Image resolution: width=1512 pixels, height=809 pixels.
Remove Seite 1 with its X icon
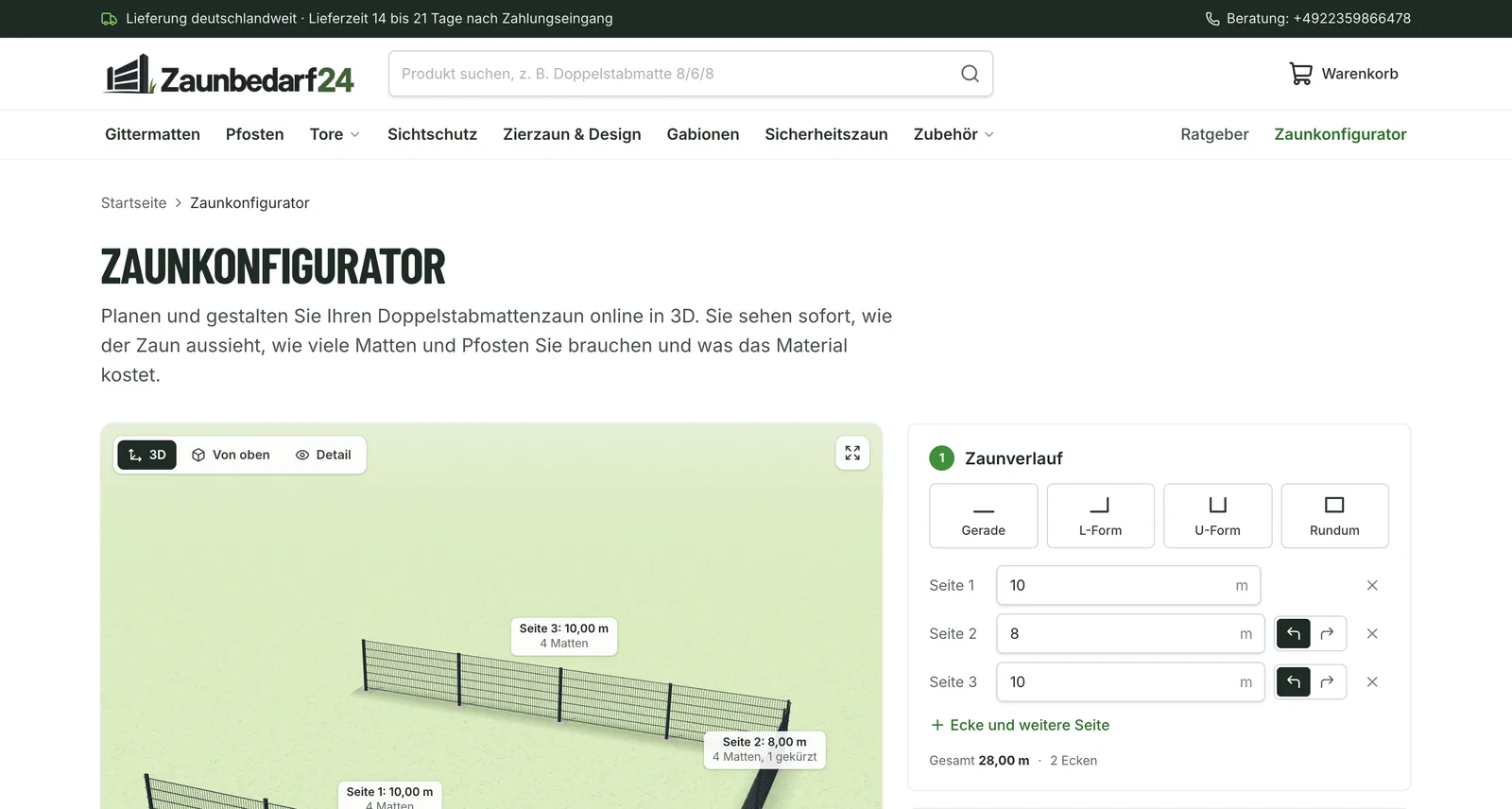pos(1372,585)
